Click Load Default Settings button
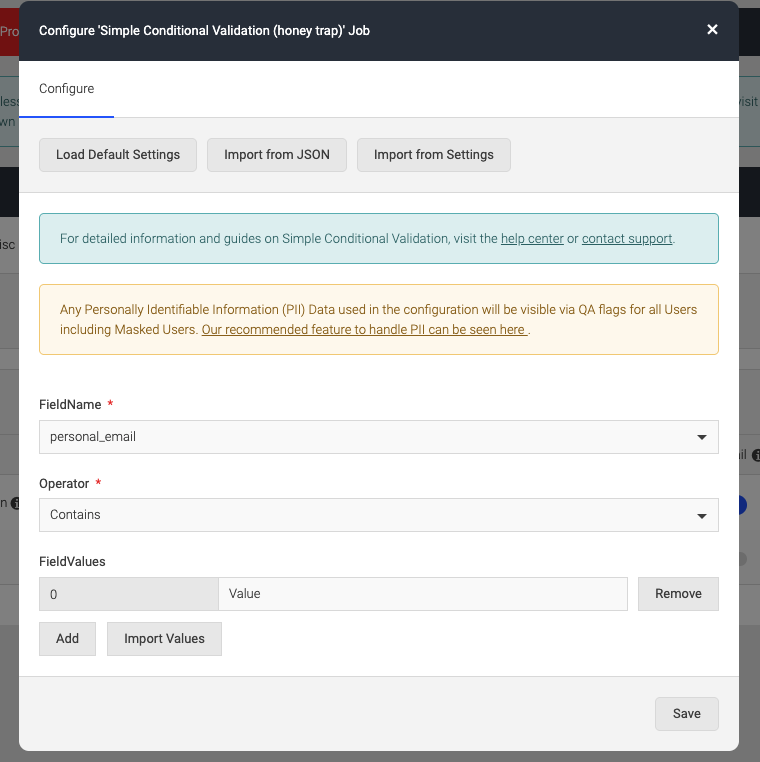This screenshot has height=762, width=760. pyautogui.click(x=118, y=155)
